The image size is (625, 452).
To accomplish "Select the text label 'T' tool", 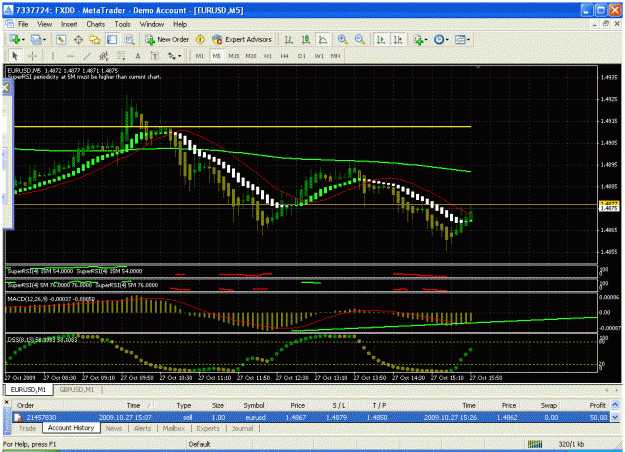I will [155, 56].
